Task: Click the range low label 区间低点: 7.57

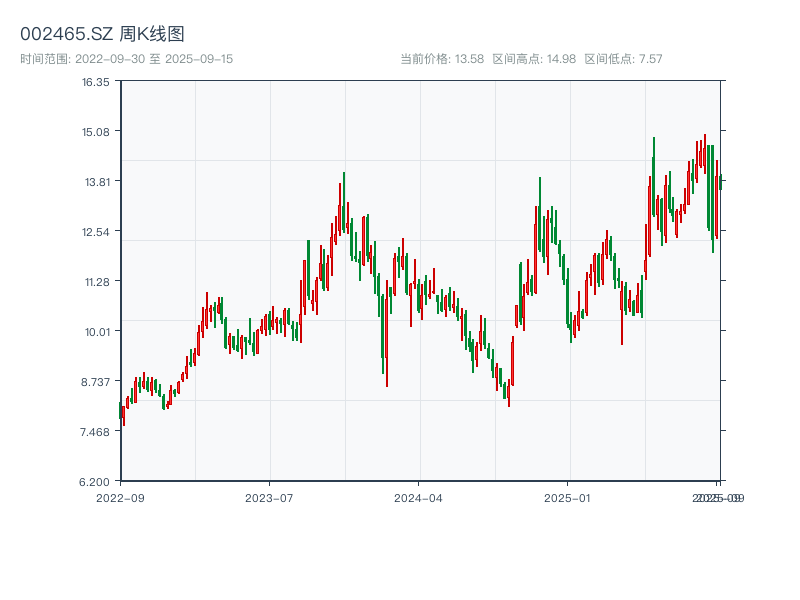Action: (x=623, y=59)
